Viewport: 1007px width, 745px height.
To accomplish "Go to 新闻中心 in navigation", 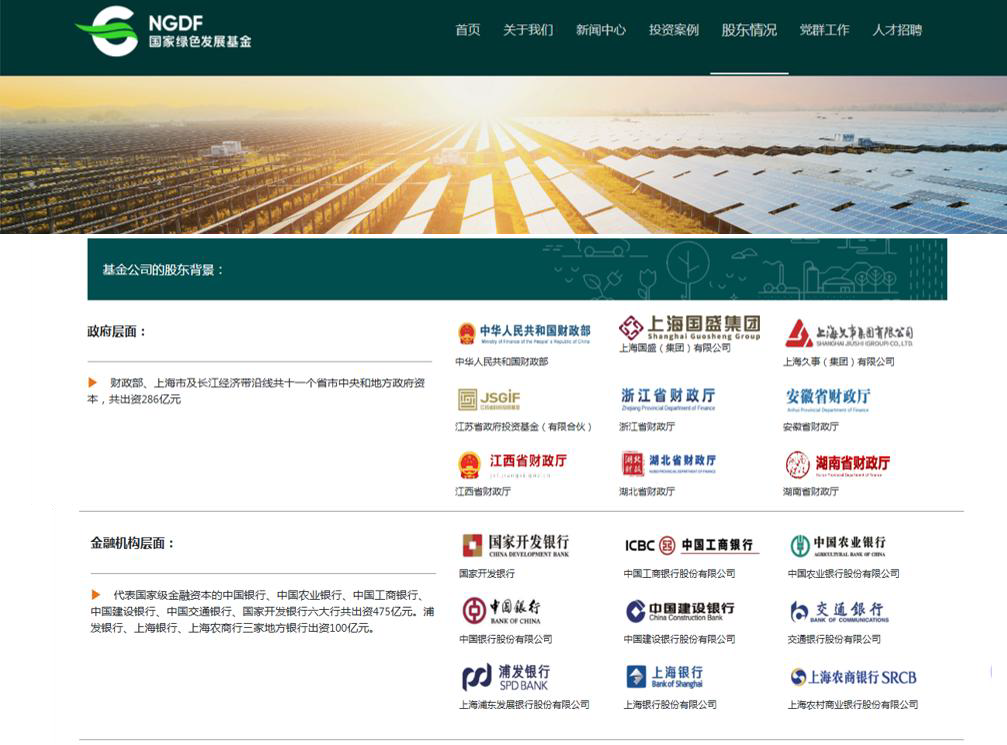I will pyautogui.click(x=601, y=30).
